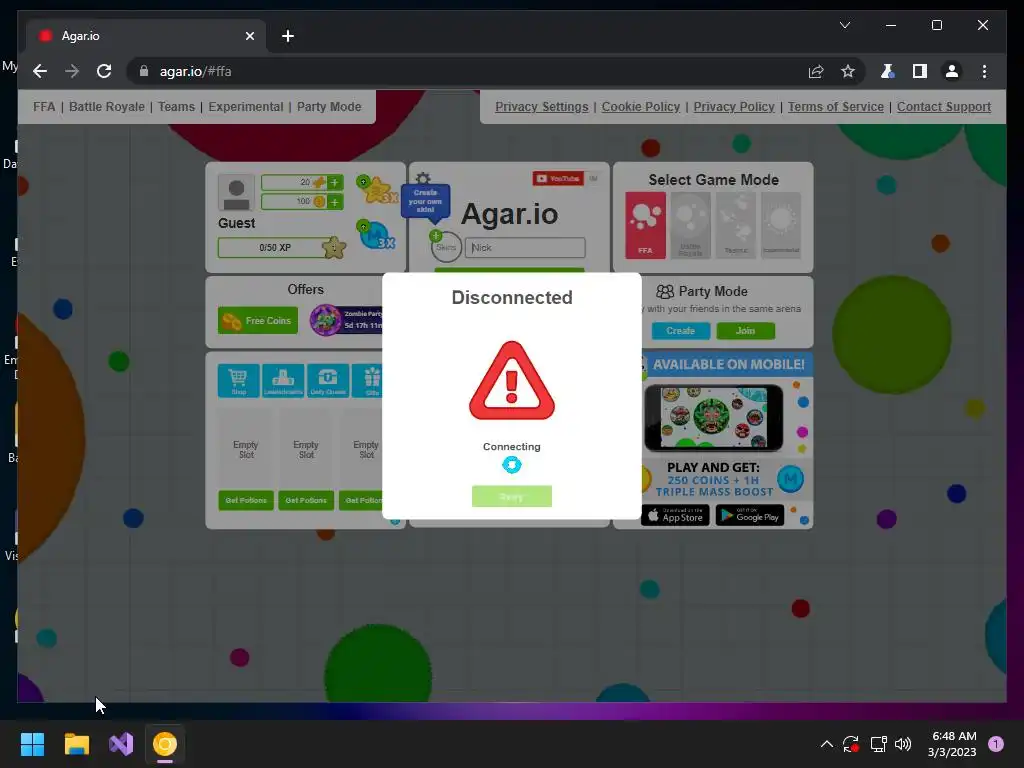The height and width of the screenshot is (768, 1024).
Task: Open the Skins circle button
Action: click(x=446, y=248)
